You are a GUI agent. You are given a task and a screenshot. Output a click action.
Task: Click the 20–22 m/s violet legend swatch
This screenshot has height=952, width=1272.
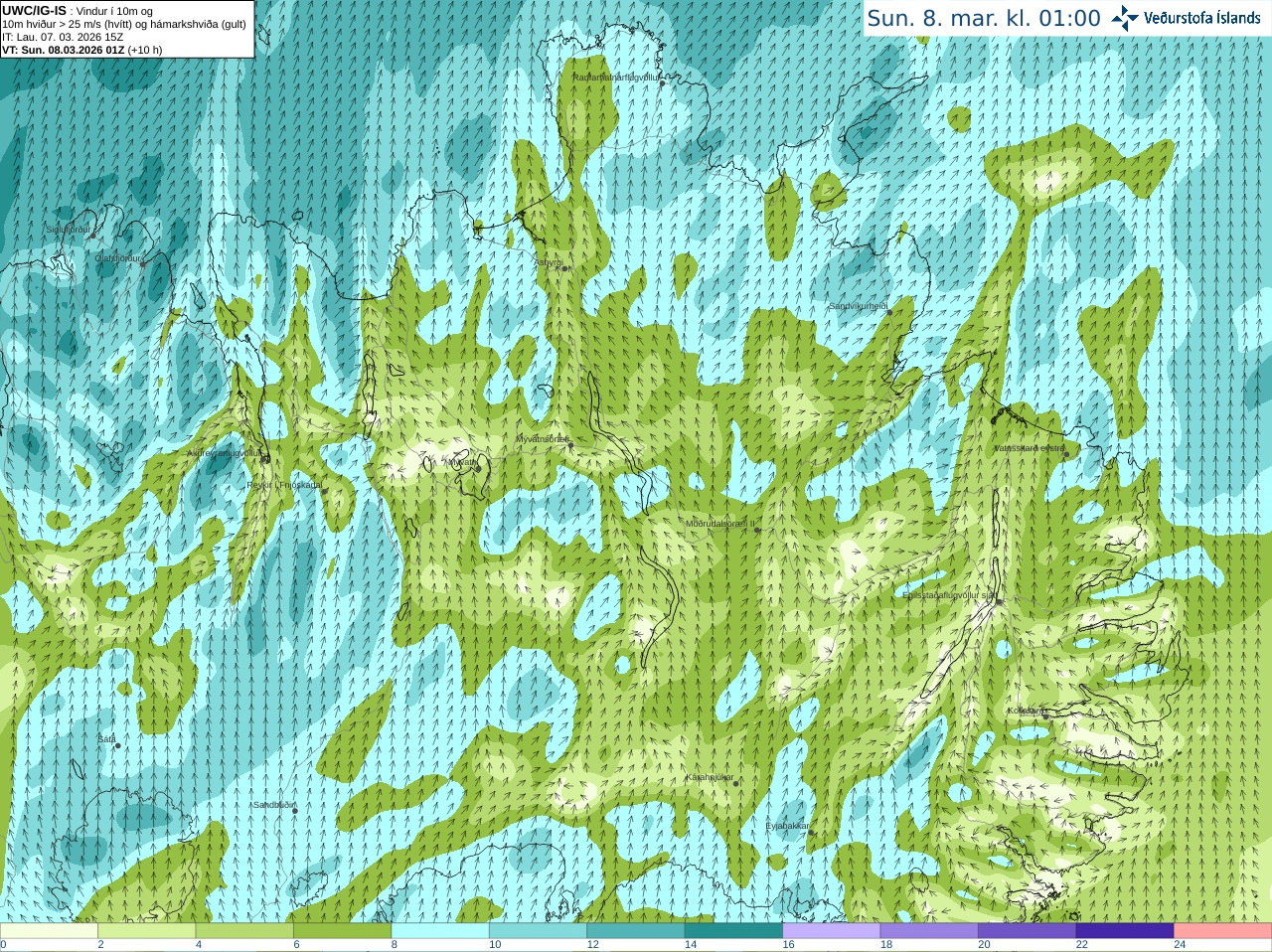[x=1028, y=930]
